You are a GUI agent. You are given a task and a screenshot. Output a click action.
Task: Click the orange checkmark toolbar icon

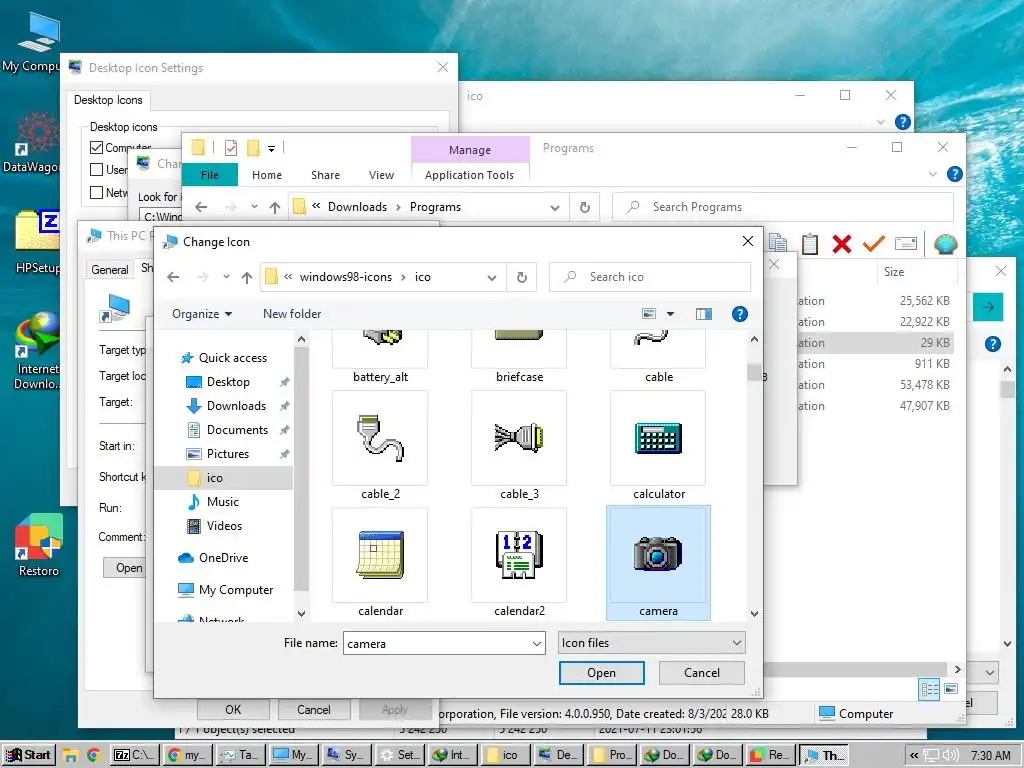point(873,244)
